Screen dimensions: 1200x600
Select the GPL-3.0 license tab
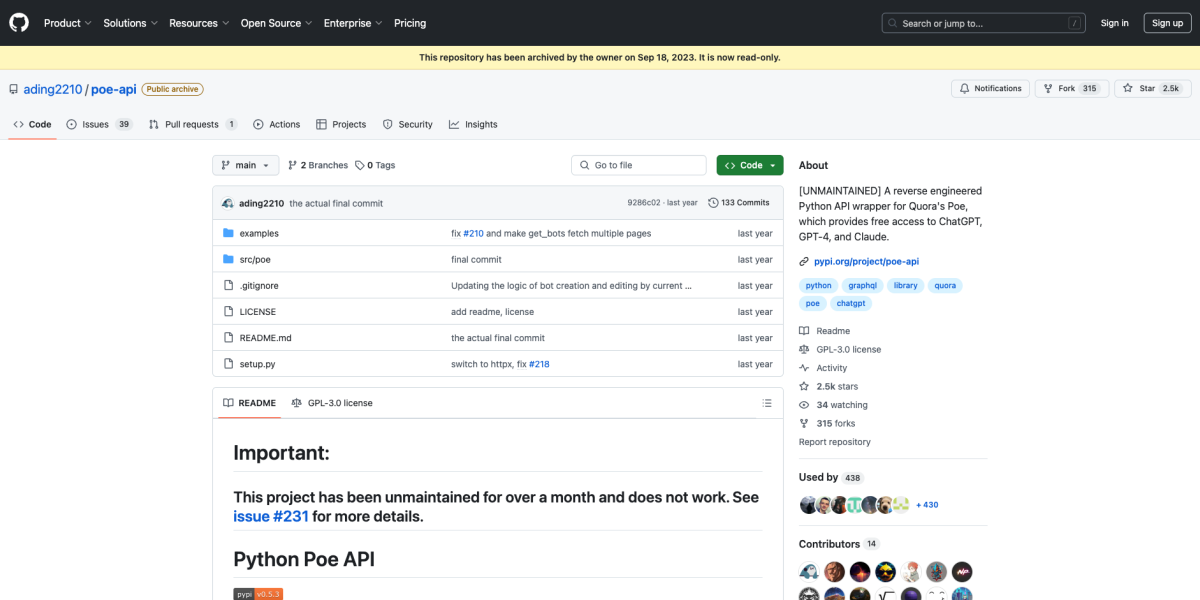(332, 403)
